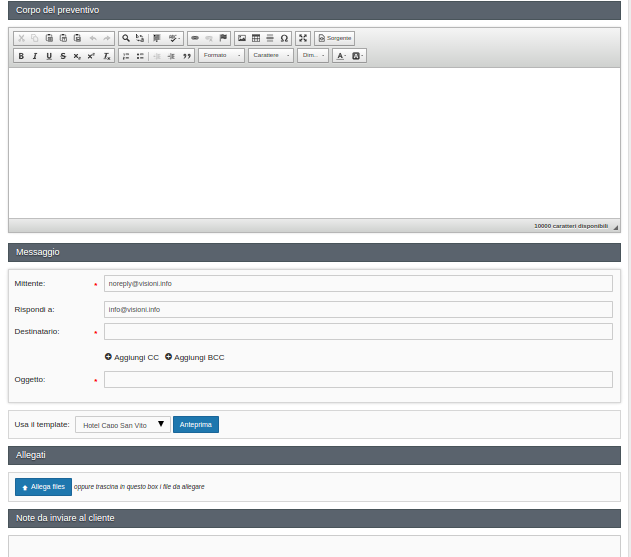This screenshot has width=631, height=557.
Task: Click the Aggiungi BCC link
Action: coord(195,357)
